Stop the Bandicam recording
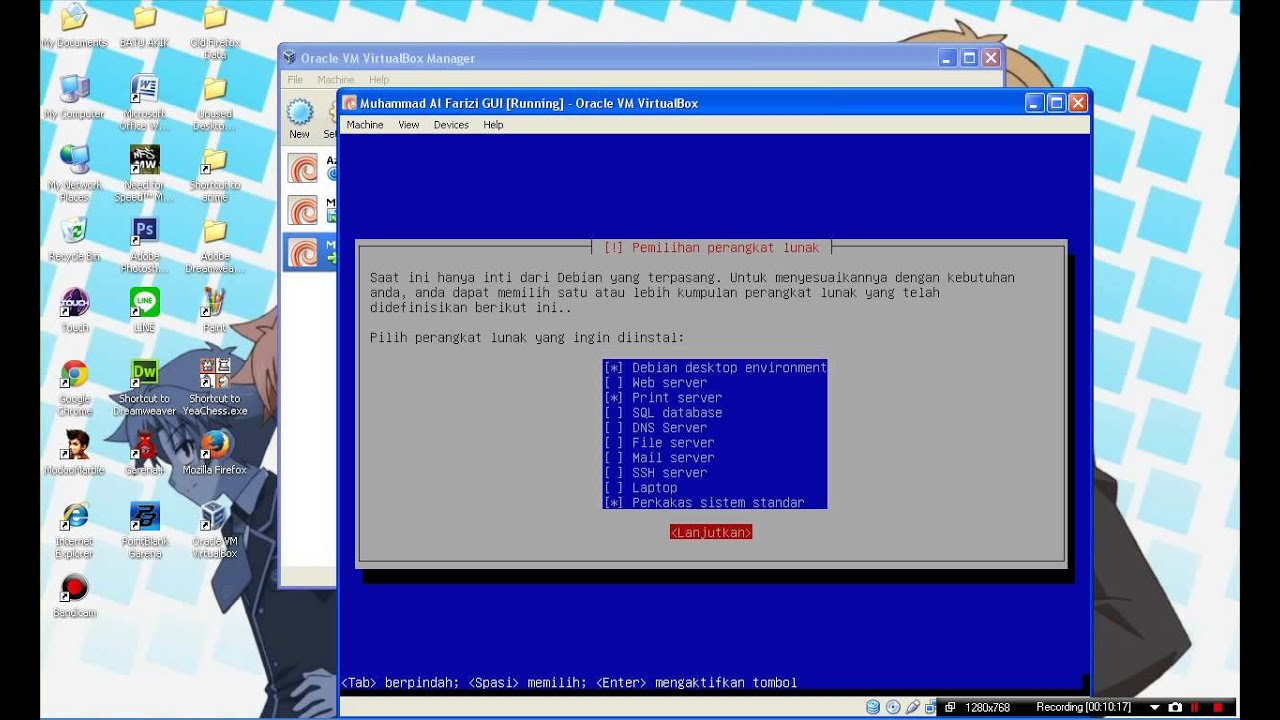This screenshot has width=1280, height=720. [1218, 707]
